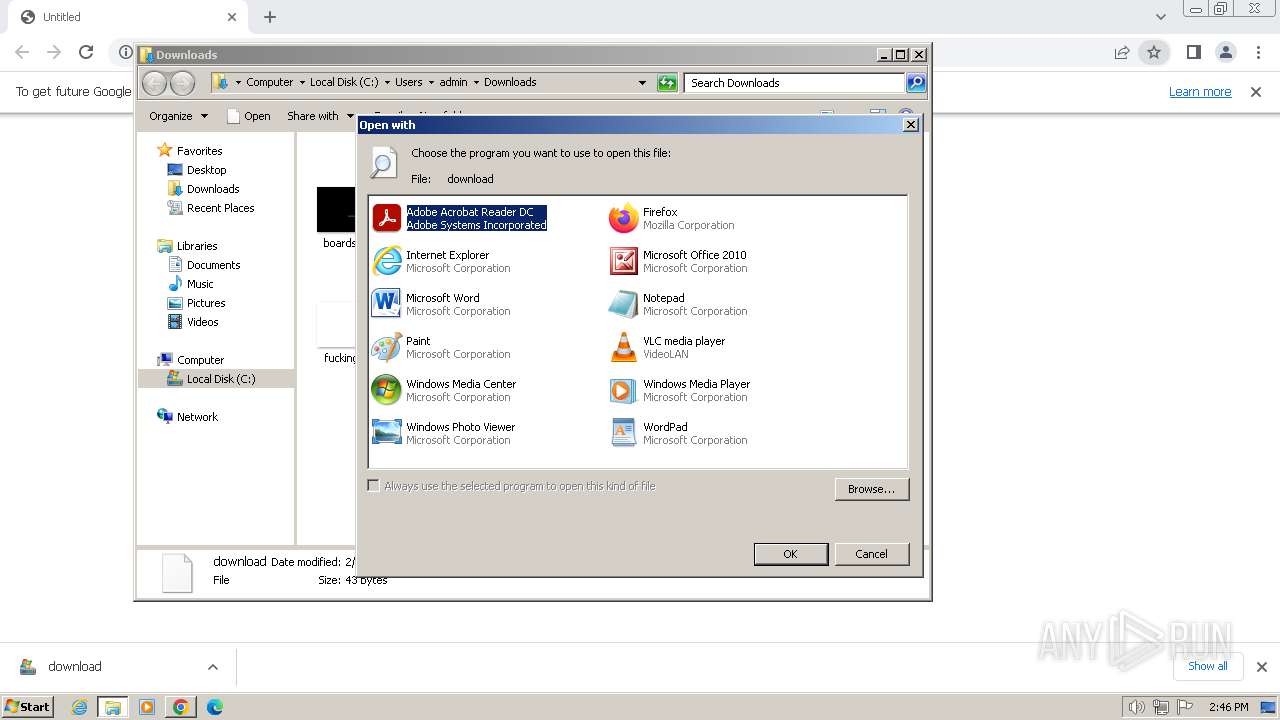The image size is (1280, 720).
Task: Select Favorites in navigation pane
Action: tap(199, 151)
